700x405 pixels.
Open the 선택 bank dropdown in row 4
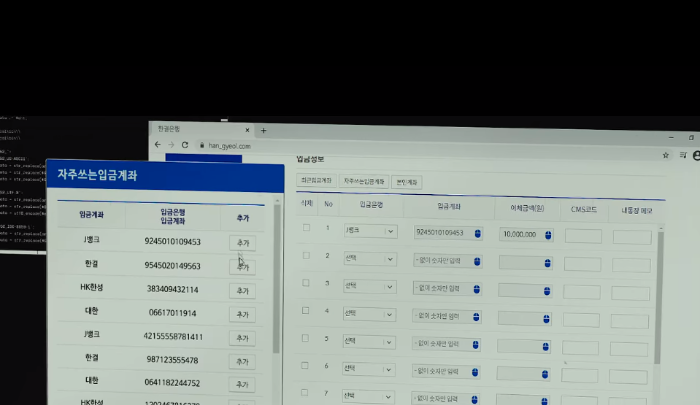click(369, 314)
